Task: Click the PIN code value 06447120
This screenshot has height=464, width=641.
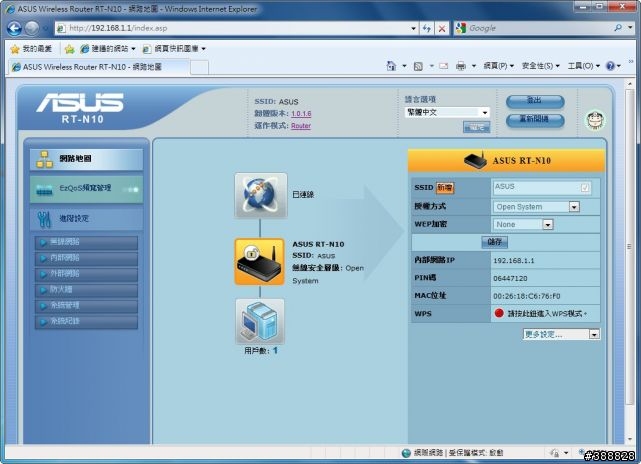Action: click(x=510, y=278)
